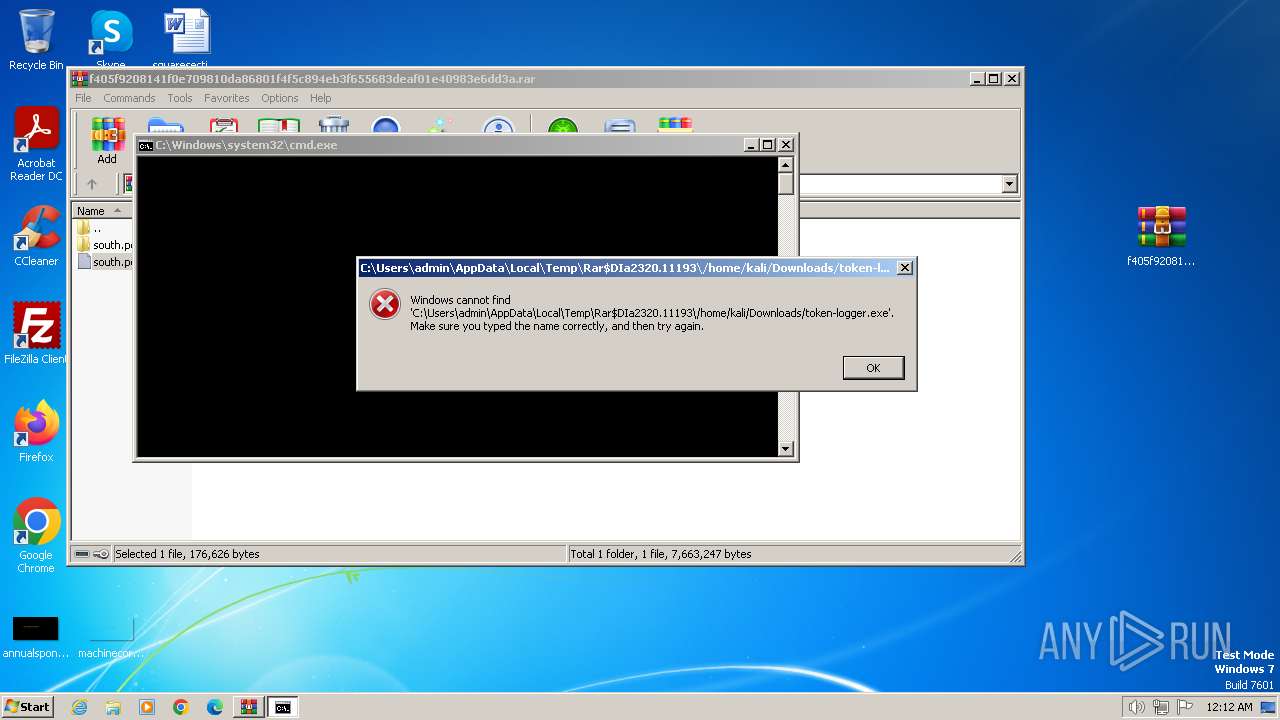Click the Extract To folder icon in WinRAR toolbar
Image resolution: width=1280 pixels, height=720 pixels.
pos(165,125)
